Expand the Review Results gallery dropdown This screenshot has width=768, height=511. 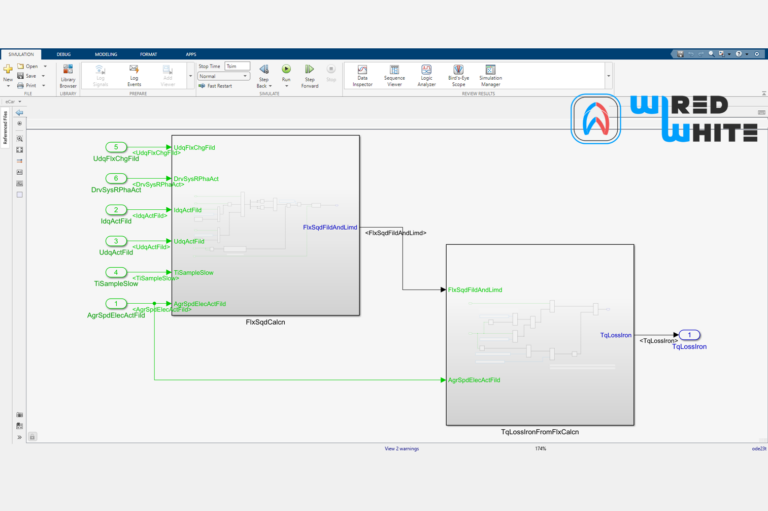tap(608, 76)
